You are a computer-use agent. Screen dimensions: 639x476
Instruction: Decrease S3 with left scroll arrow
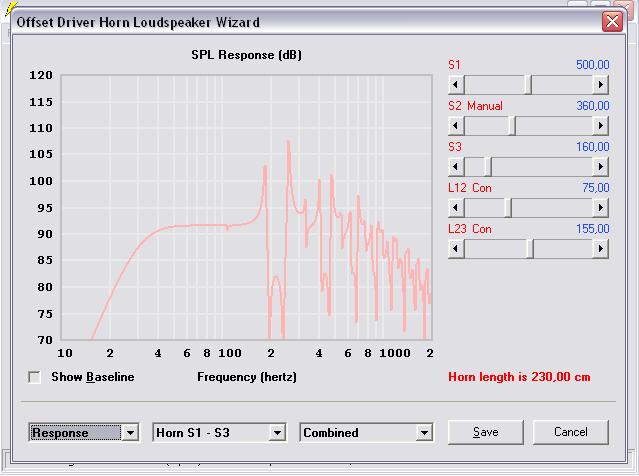[456, 167]
